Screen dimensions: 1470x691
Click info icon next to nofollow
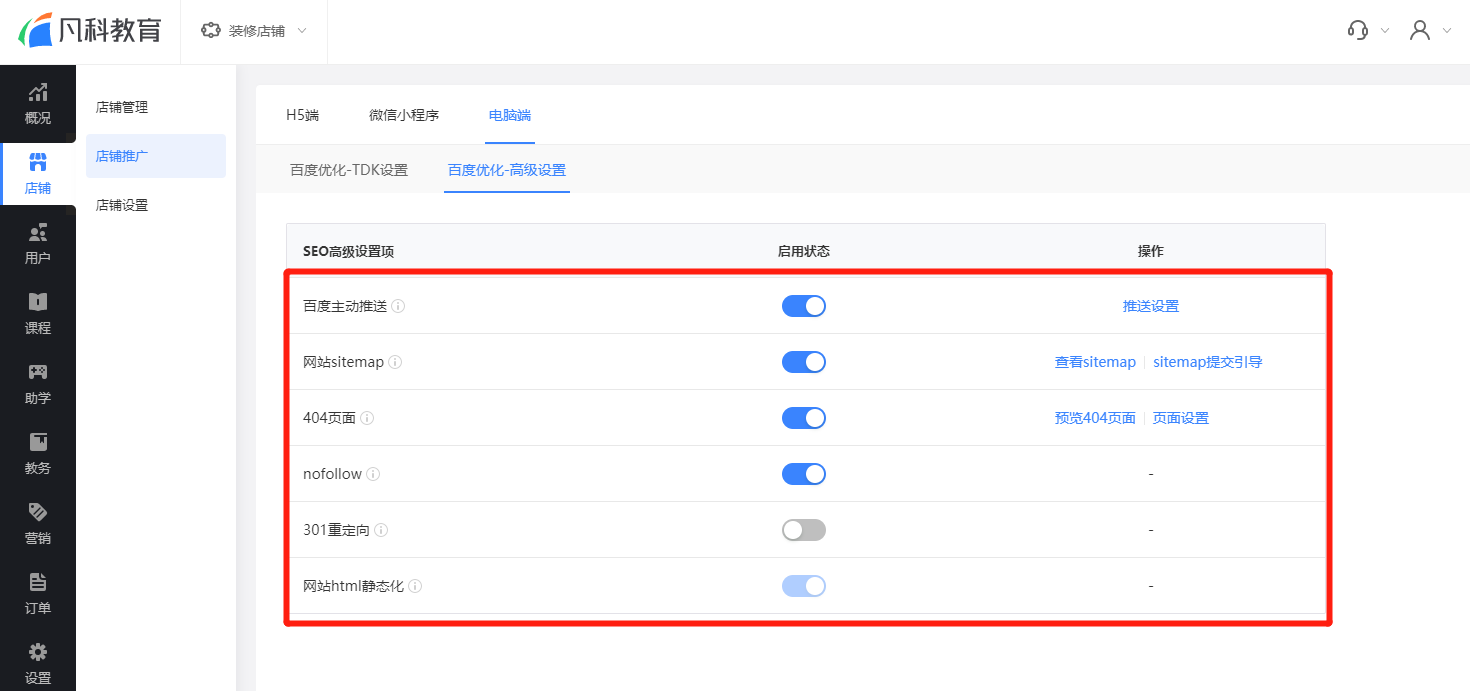[373, 474]
